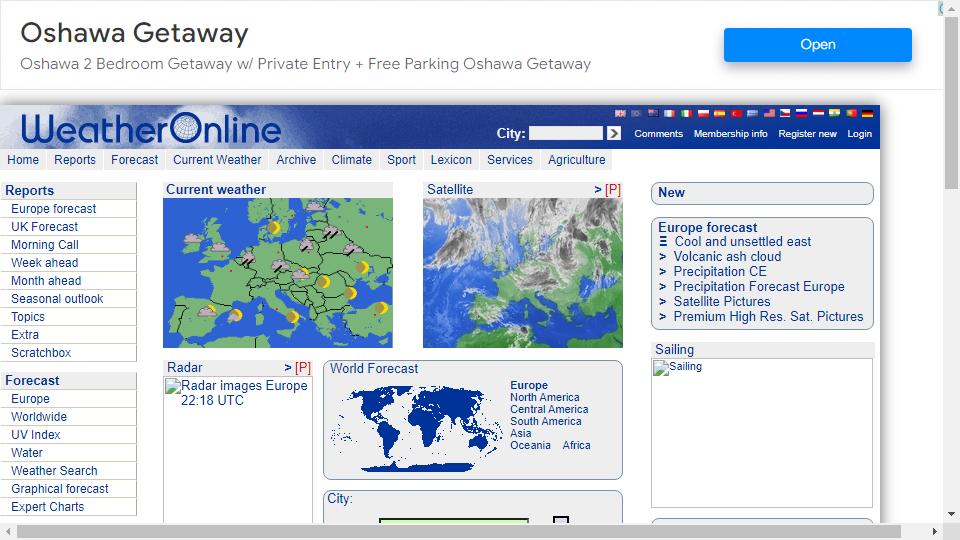Screen dimensions: 960x540
Task: Pick the United States flag icon
Action: tap(770, 113)
